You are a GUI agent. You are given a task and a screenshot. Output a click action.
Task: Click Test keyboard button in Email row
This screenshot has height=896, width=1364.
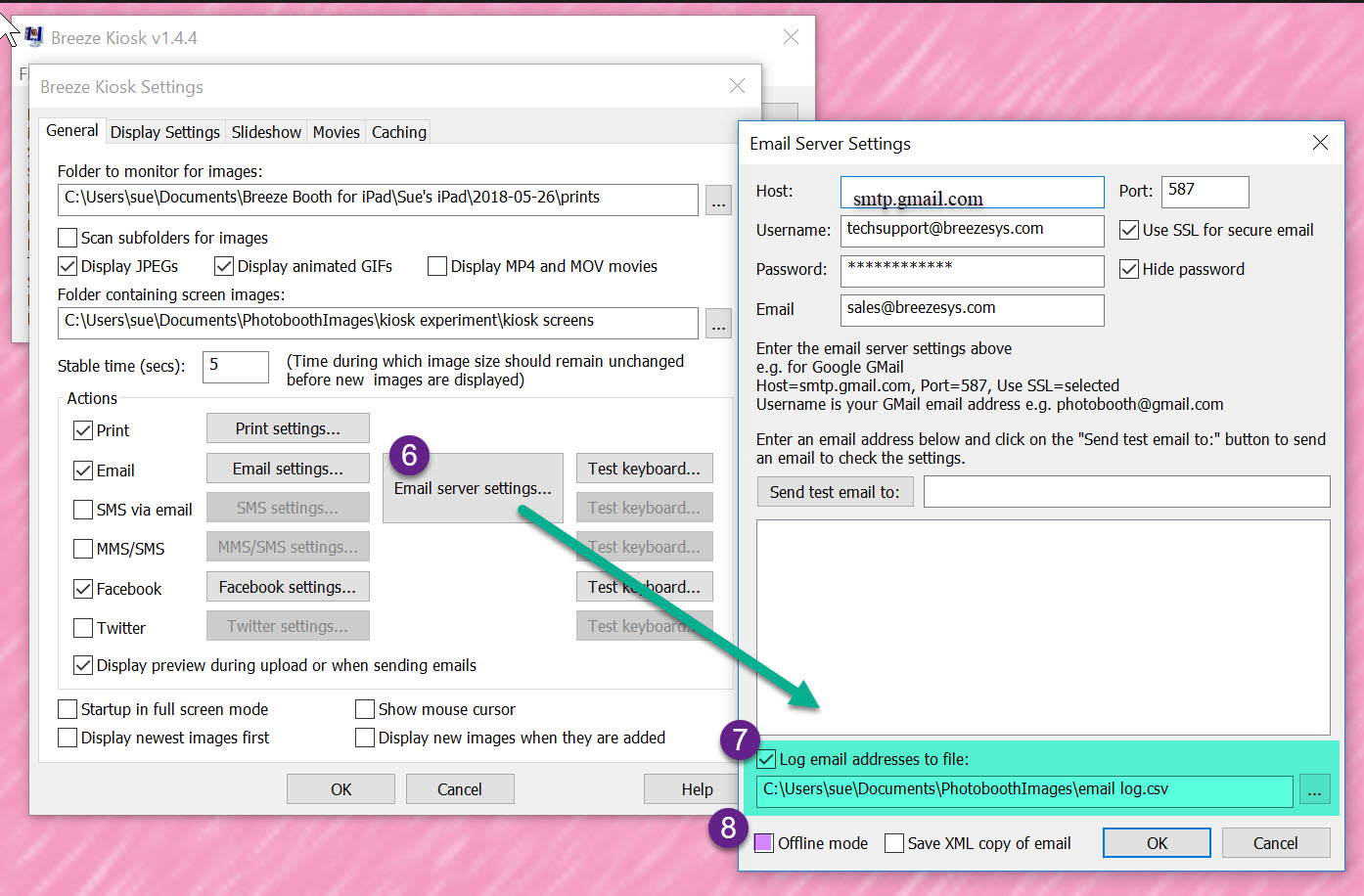point(644,469)
